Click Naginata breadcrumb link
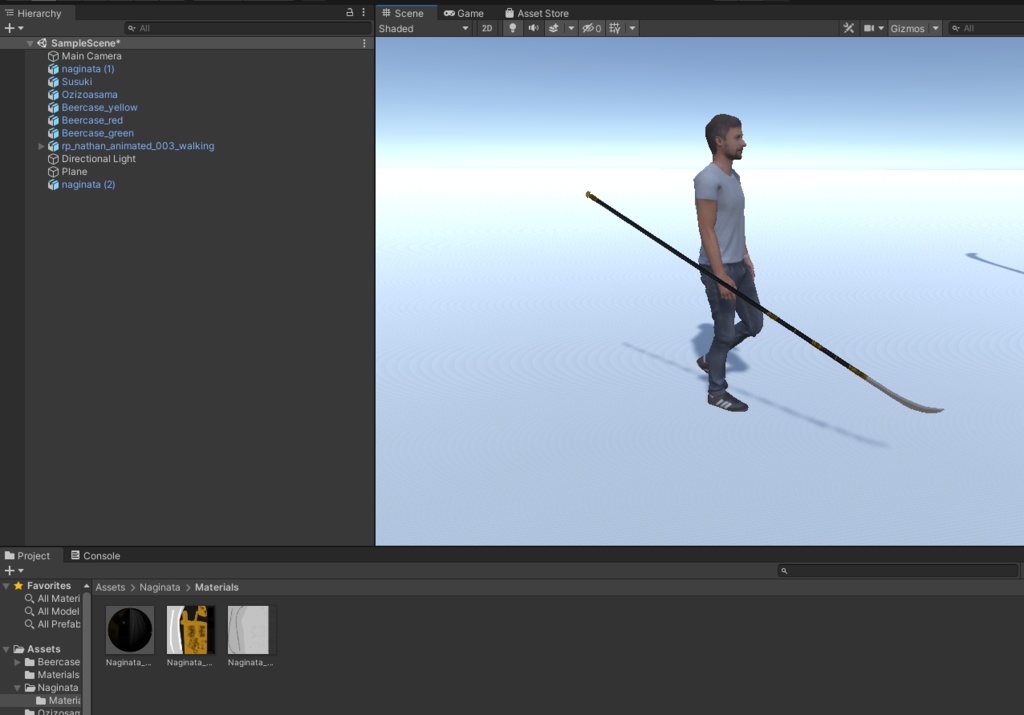 coord(160,588)
